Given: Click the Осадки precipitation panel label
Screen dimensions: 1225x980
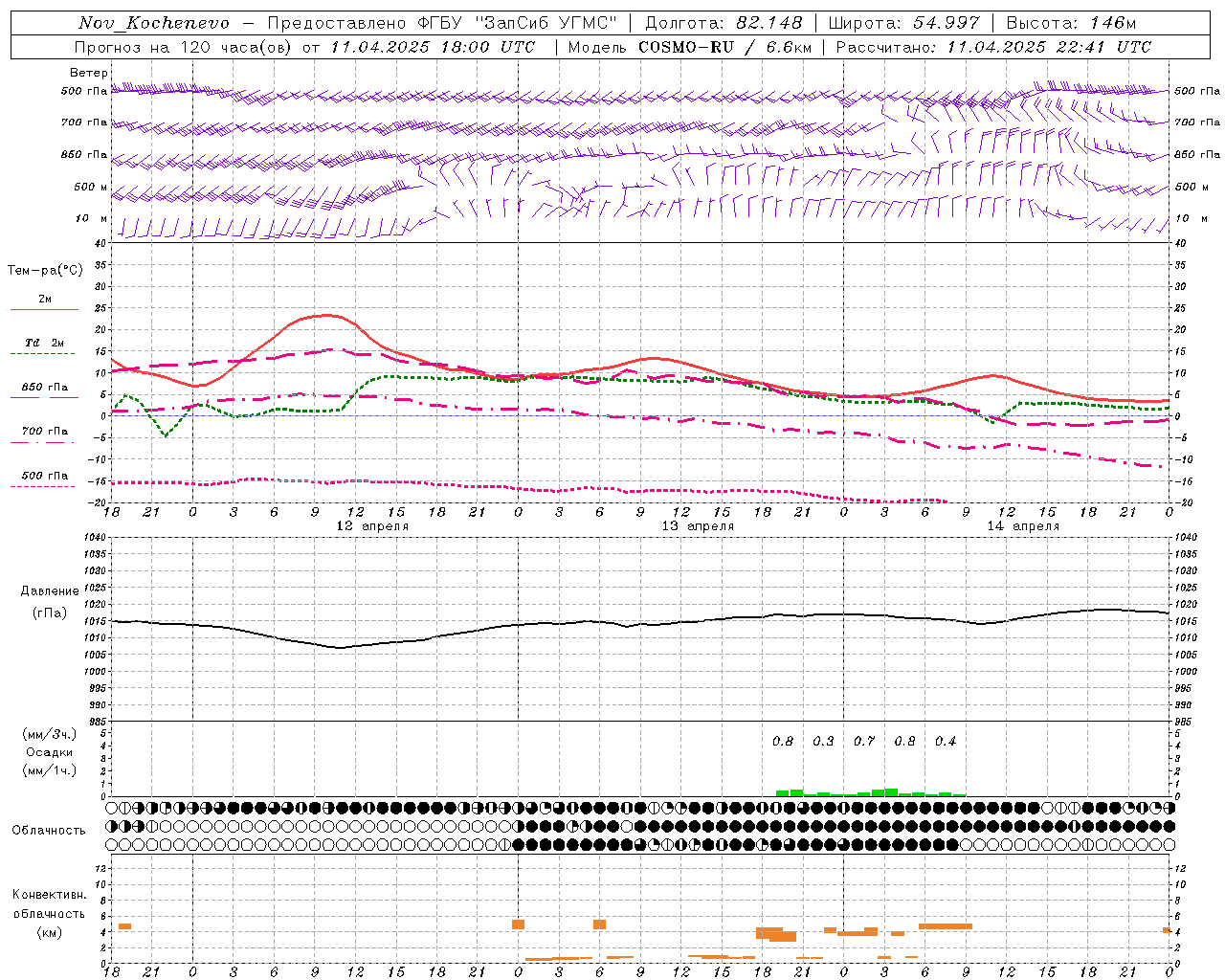Looking at the screenshot, I should click(x=49, y=752).
